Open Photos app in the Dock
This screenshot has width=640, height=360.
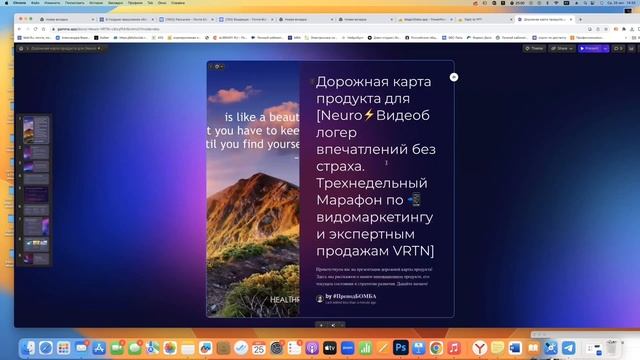coord(170,348)
